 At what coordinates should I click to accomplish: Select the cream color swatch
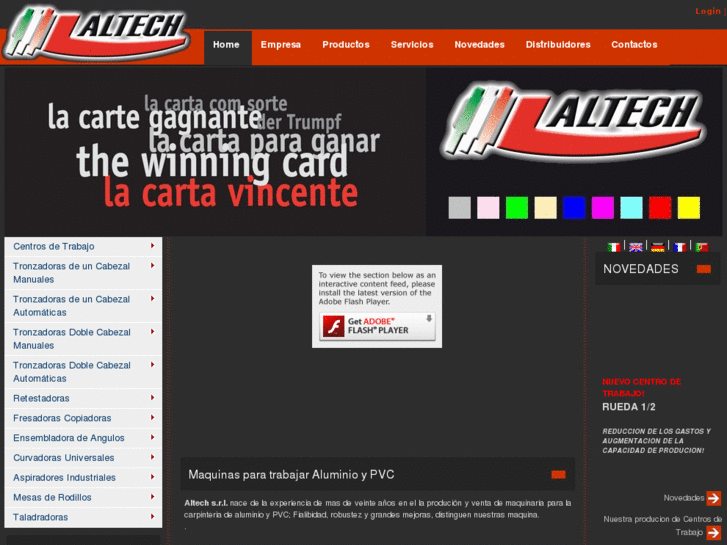546,207
